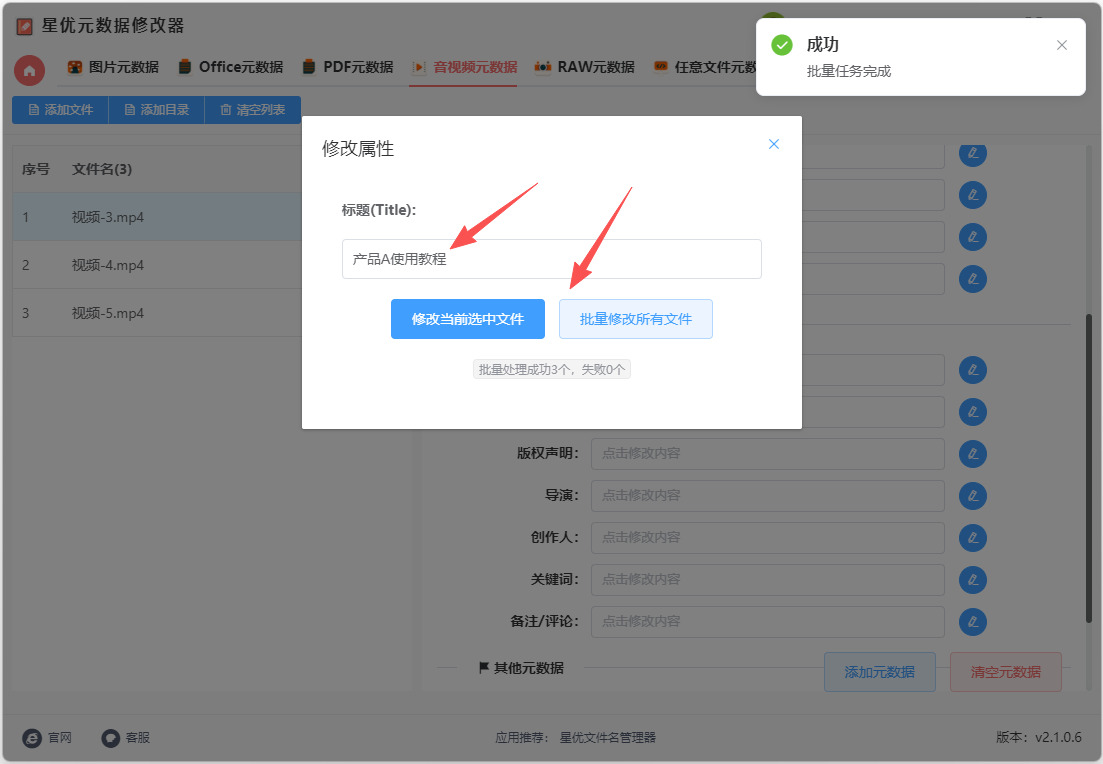
Task: Click the 备注/评论 input field
Action: (767, 622)
